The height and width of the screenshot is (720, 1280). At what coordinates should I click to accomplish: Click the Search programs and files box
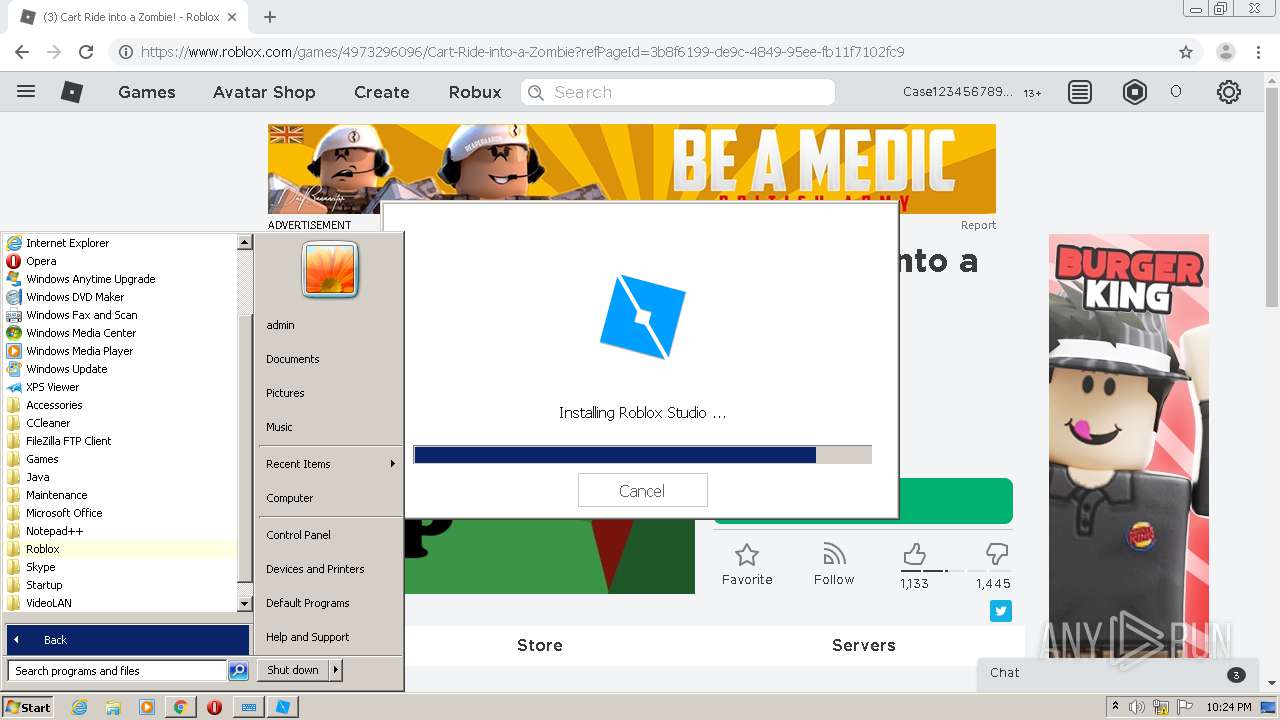coord(117,671)
